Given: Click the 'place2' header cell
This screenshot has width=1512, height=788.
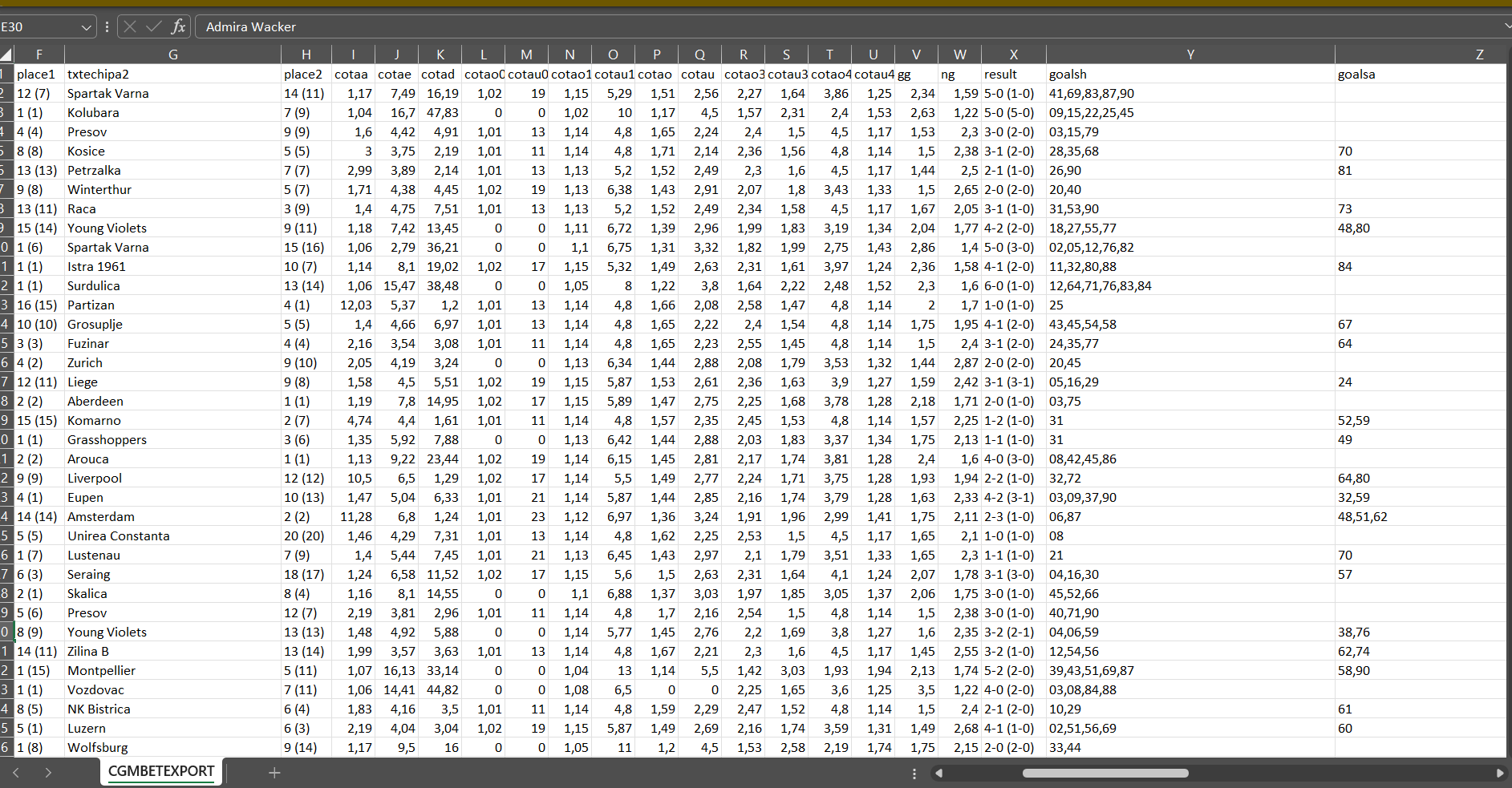Looking at the screenshot, I should (x=306, y=74).
